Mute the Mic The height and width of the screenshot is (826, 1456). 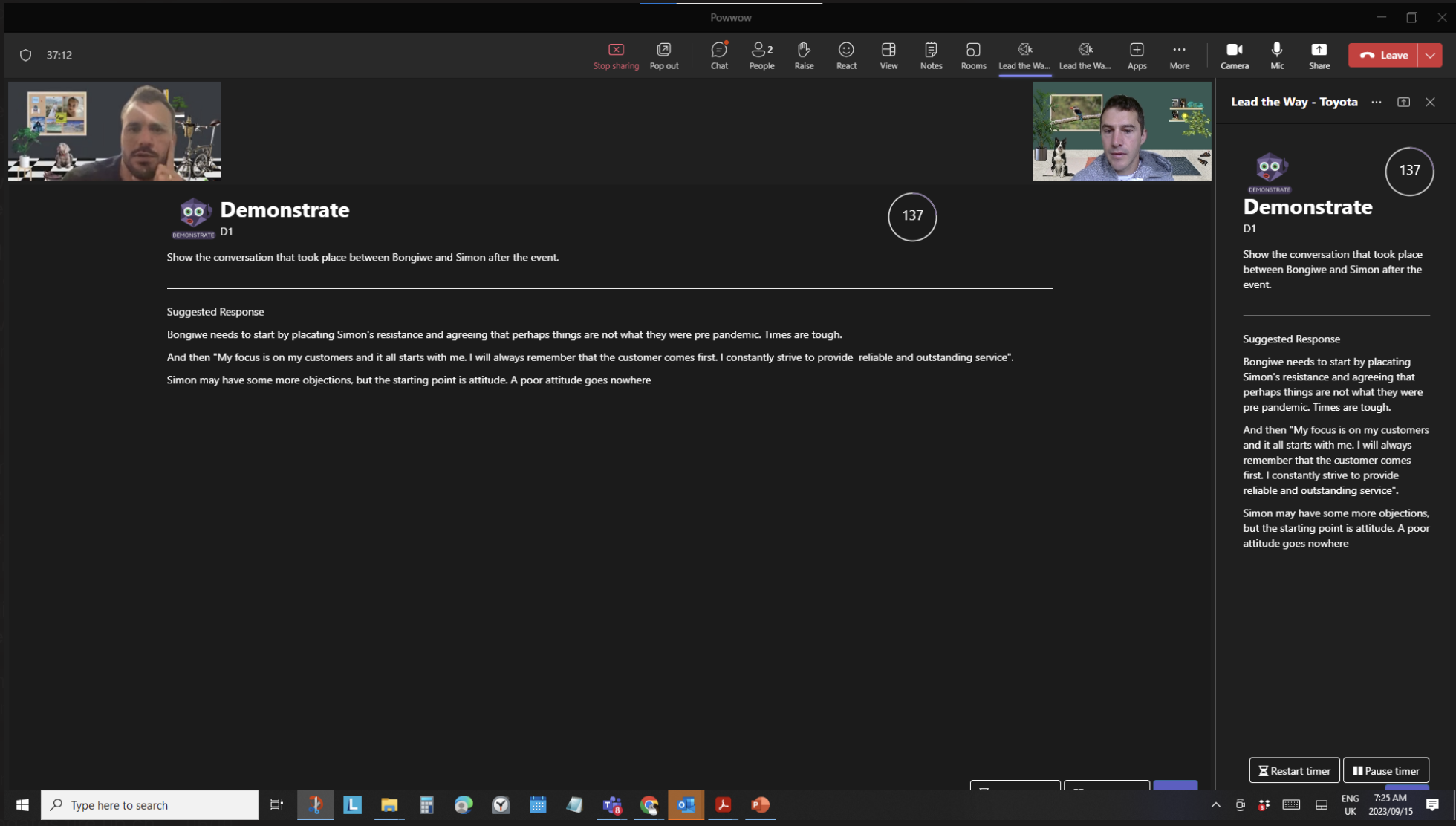pyautogui.click(x=1277, y=55)
